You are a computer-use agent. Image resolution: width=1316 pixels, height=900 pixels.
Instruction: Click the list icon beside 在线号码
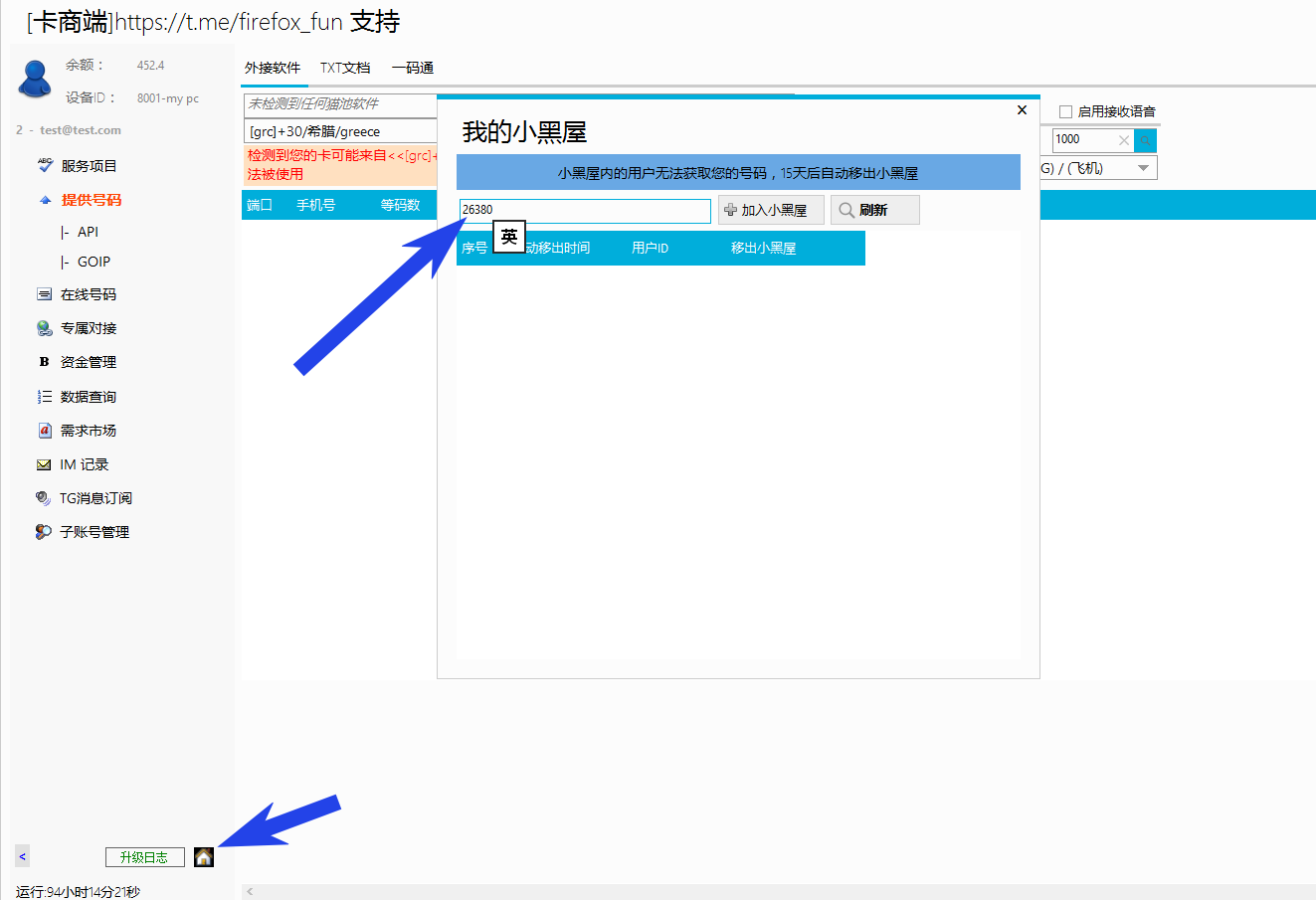[x=44, y=294]
